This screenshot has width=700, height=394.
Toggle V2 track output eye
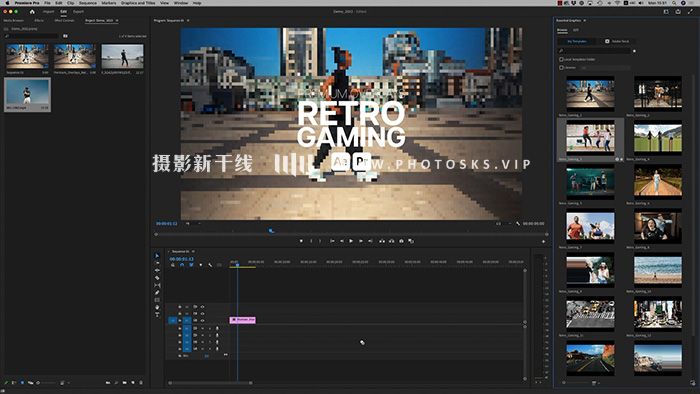(x=202, y=314)
